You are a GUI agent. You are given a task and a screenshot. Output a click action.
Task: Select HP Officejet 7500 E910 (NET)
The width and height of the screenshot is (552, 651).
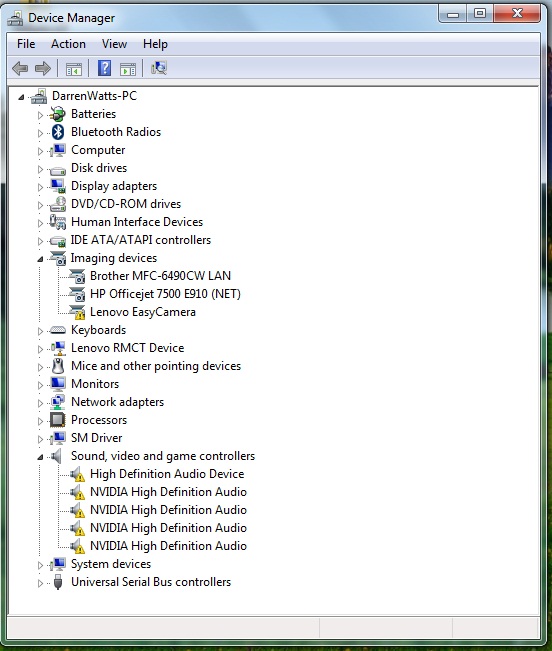165,294
